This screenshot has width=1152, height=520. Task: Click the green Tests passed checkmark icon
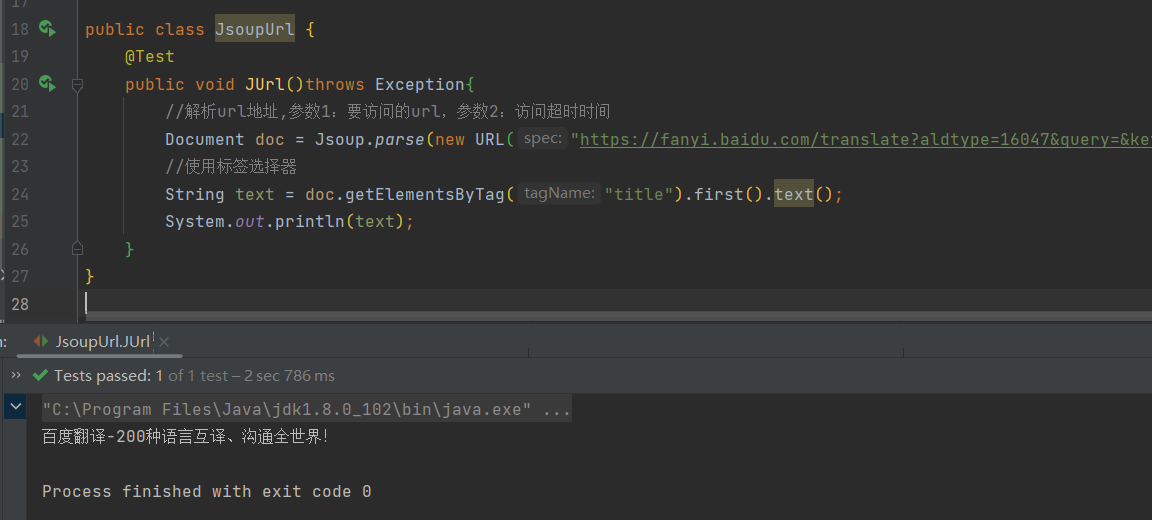pos(40,375)
